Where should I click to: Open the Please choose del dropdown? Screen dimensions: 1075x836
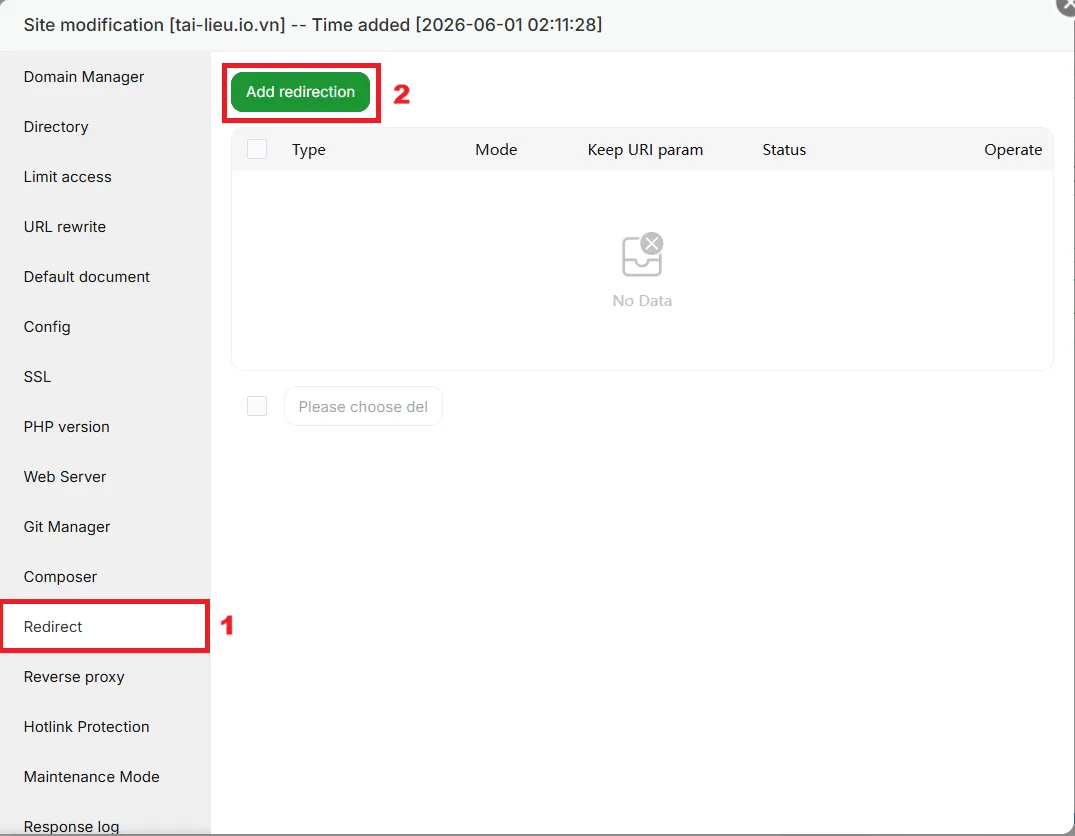(363, 407)
